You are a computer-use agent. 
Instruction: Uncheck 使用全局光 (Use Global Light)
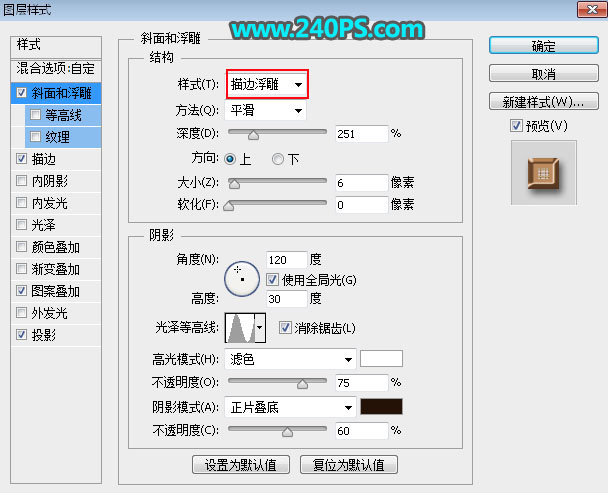[272, 279]
